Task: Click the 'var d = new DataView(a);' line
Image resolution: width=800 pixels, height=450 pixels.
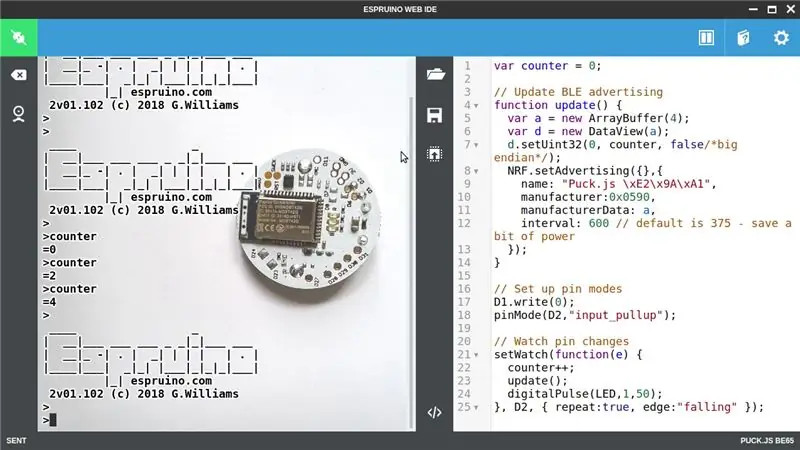Action: 588,131
